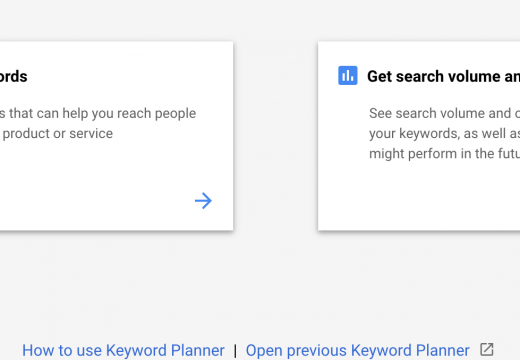The width and height of the screenshot is (520, 360).
Task: Click the gray background above the cards
Action: (x=260, y=20)
